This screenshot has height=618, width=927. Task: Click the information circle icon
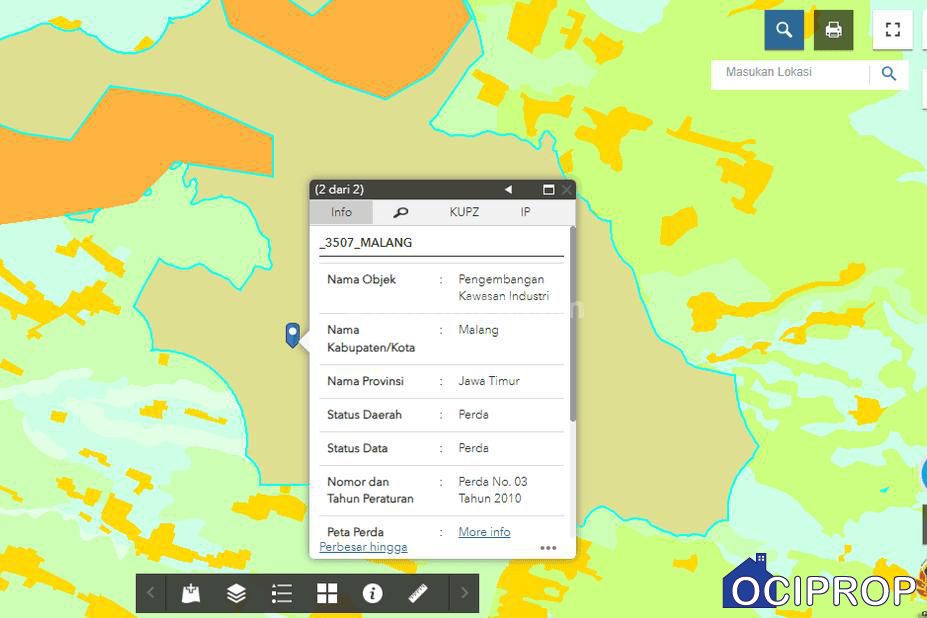pos(373,593)
